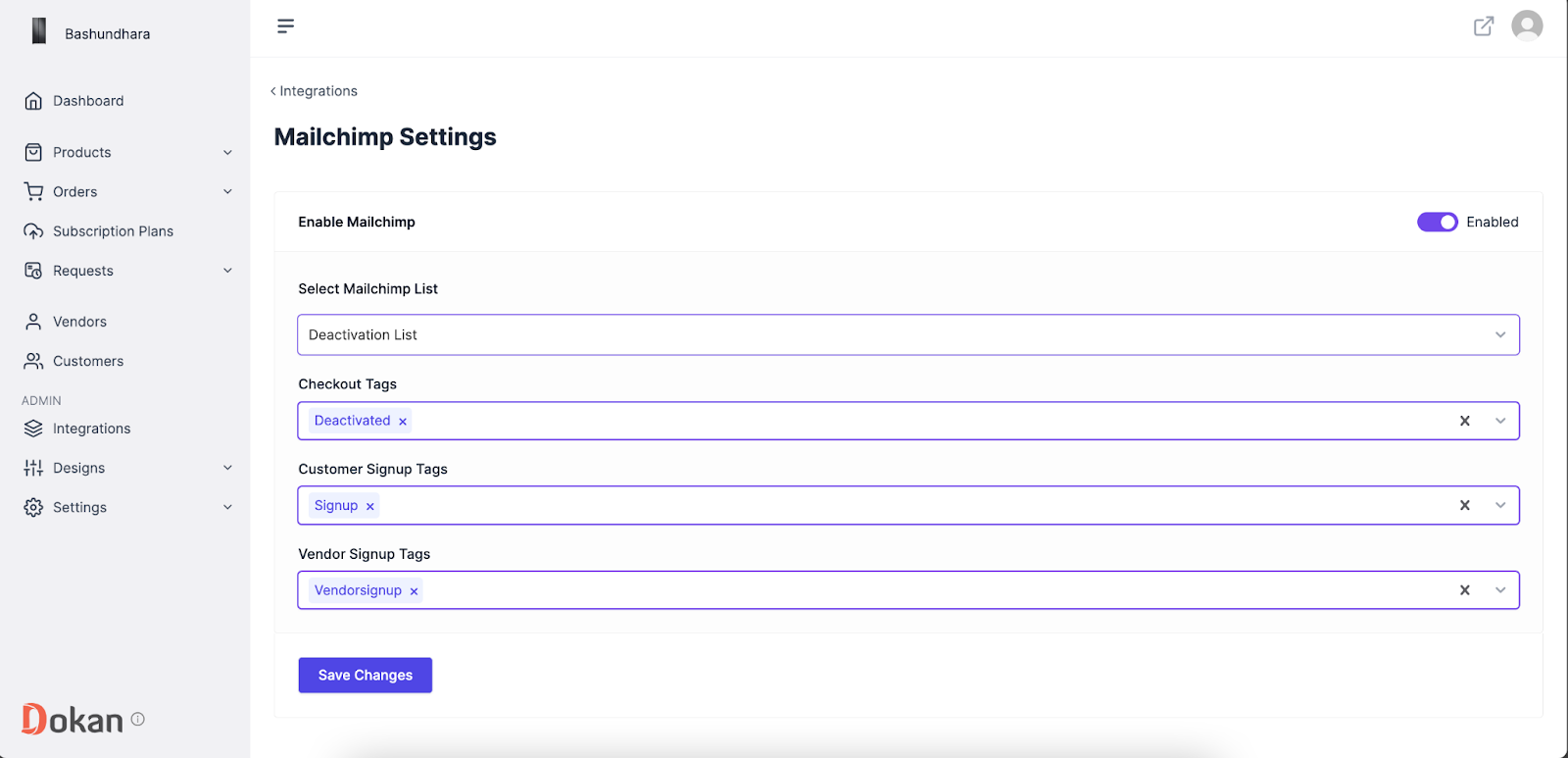
Task: Click the info icon beside Dokan logo
Action: (x=138, y=719)
